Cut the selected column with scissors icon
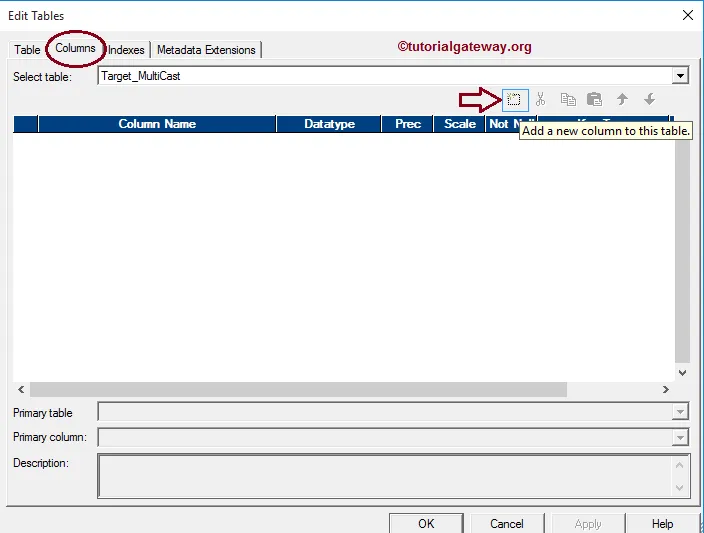The width and height of the screenshot is (704, 533). [541, 100]
